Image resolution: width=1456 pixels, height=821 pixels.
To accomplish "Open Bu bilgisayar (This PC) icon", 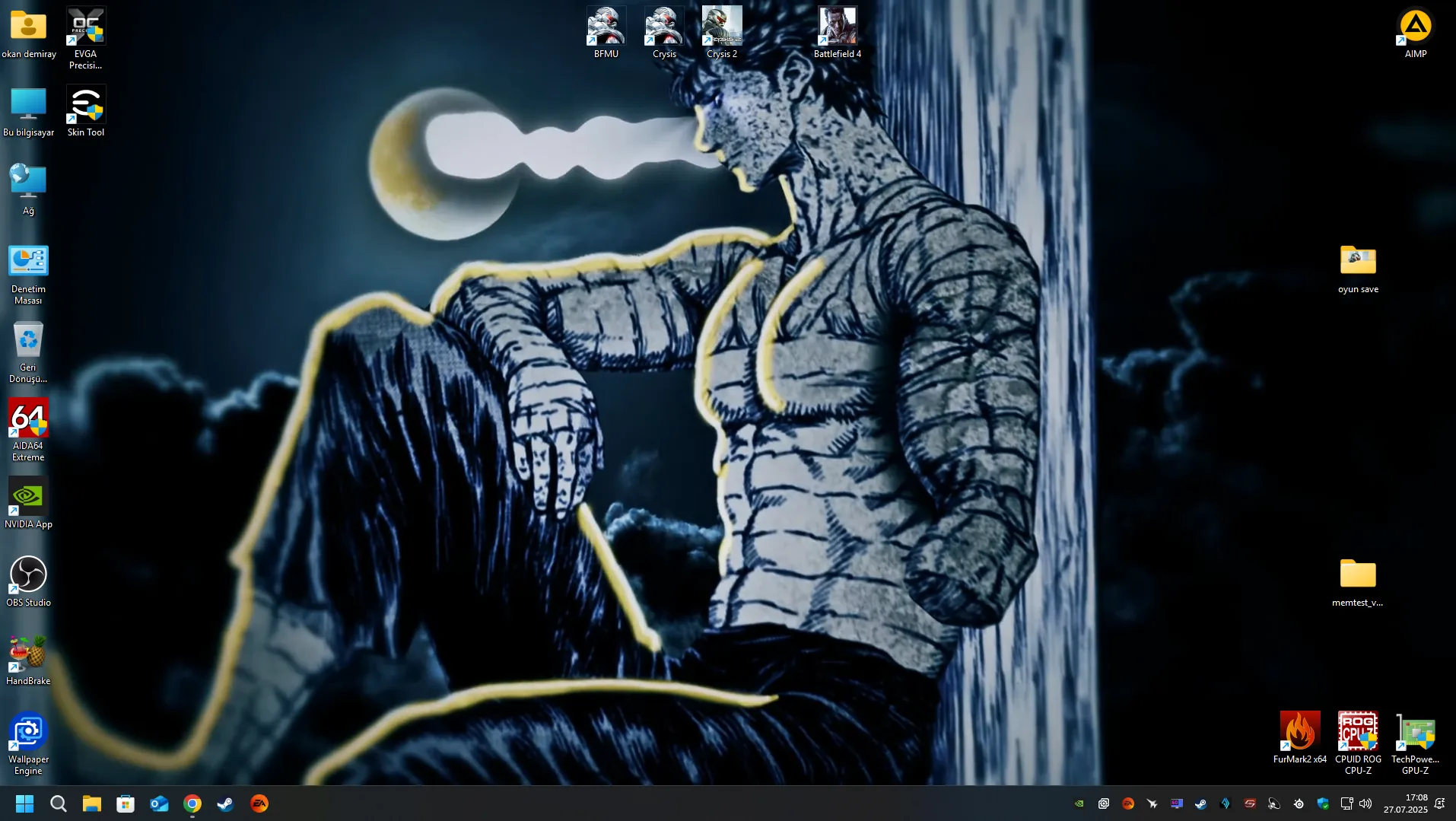I will tap(28, 112).
